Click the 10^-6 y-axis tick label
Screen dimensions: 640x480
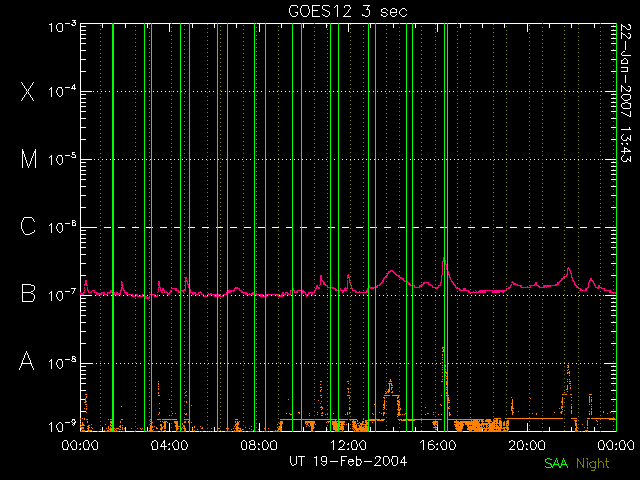coord(62,227)
